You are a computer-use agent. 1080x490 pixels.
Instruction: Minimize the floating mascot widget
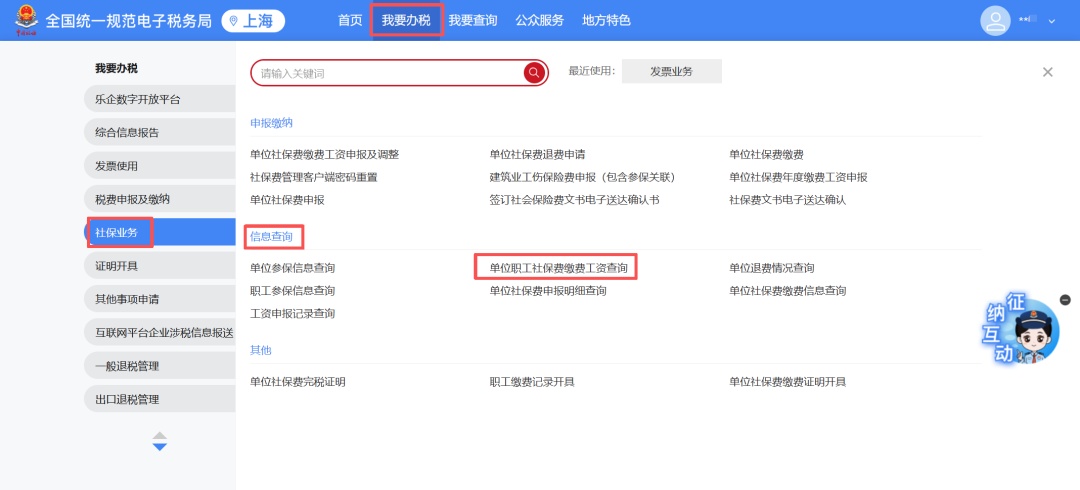tap(1065, 300)
